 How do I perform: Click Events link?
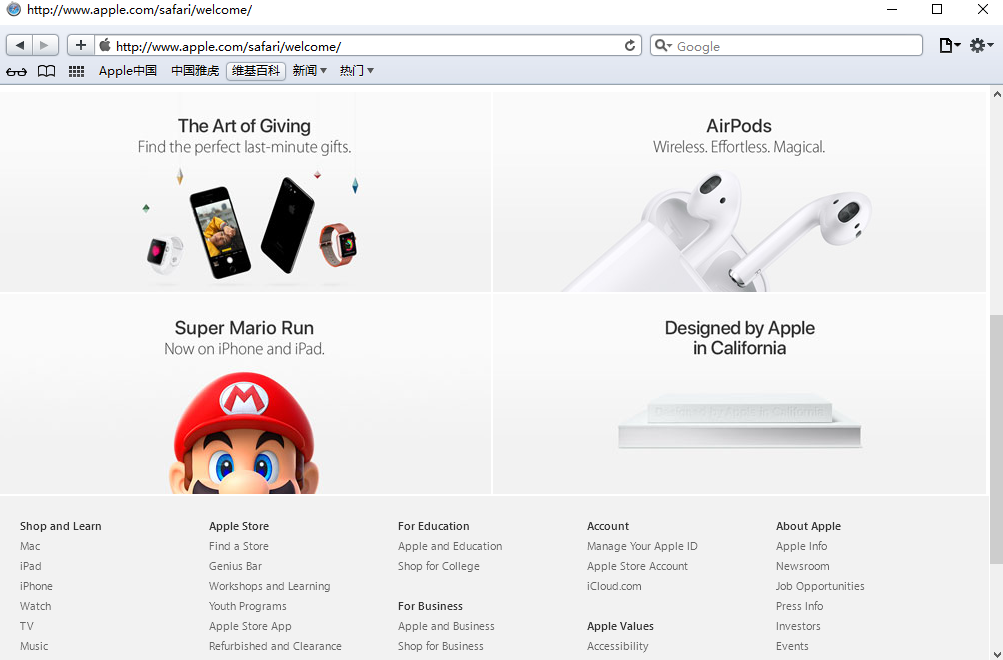point(793,646)
